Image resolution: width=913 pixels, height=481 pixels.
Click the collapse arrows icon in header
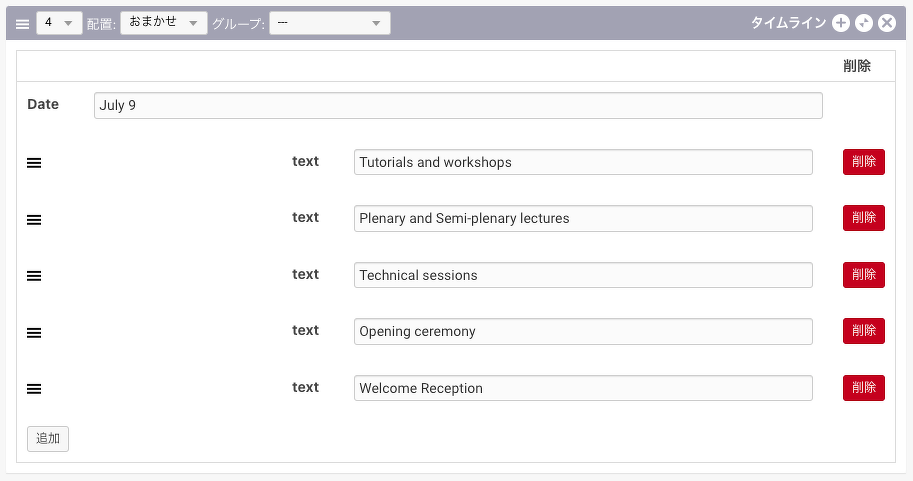point(864,23)
